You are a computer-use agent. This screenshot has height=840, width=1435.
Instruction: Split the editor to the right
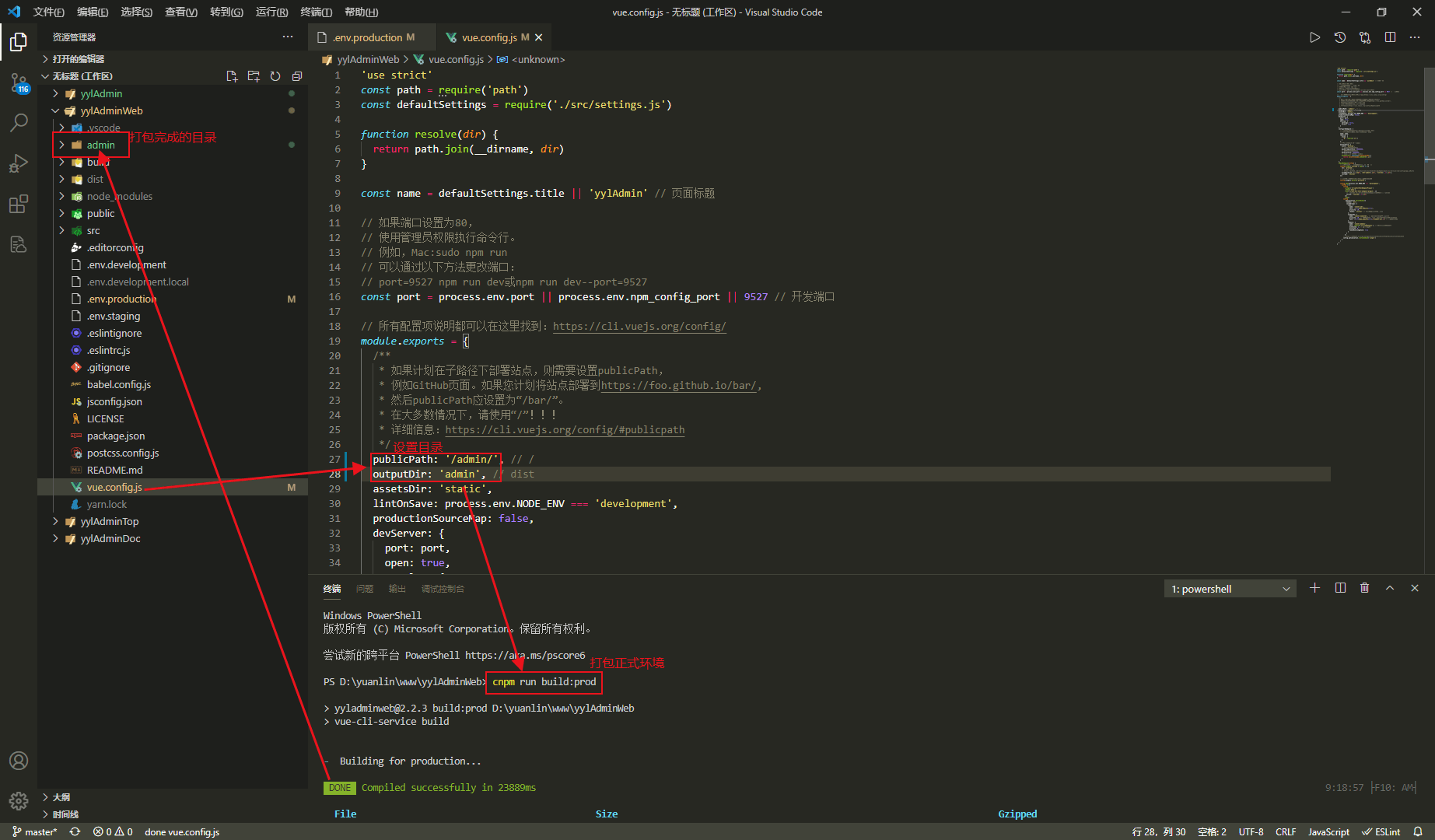1390,37
